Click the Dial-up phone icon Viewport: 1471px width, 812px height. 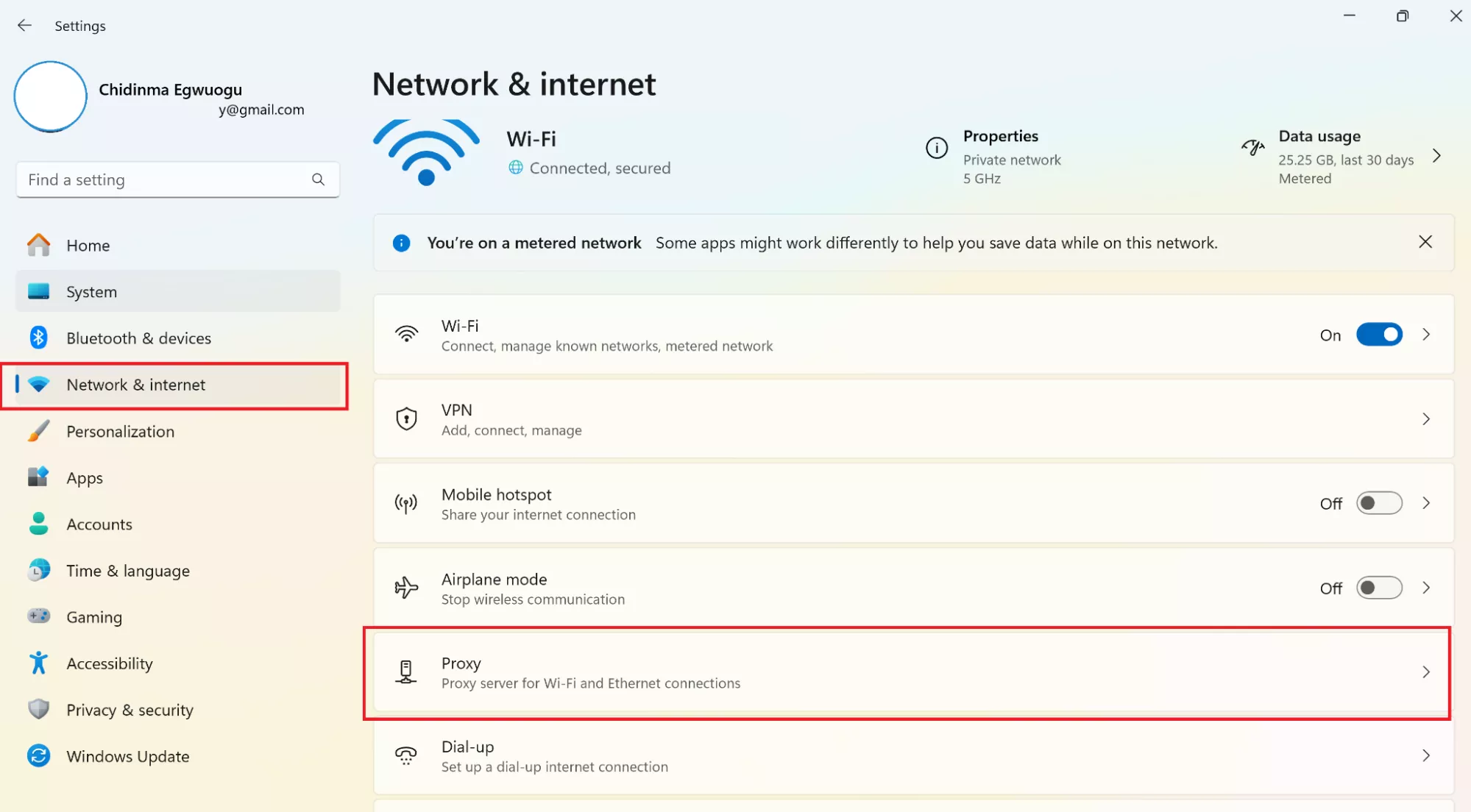tap(406, 755)
